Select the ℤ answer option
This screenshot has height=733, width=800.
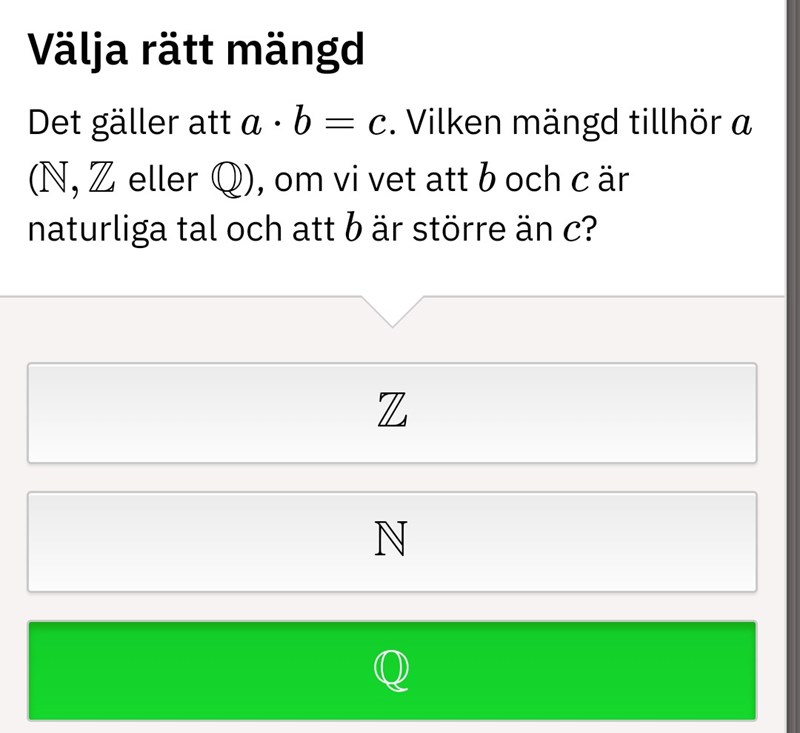tap(392, 412)
